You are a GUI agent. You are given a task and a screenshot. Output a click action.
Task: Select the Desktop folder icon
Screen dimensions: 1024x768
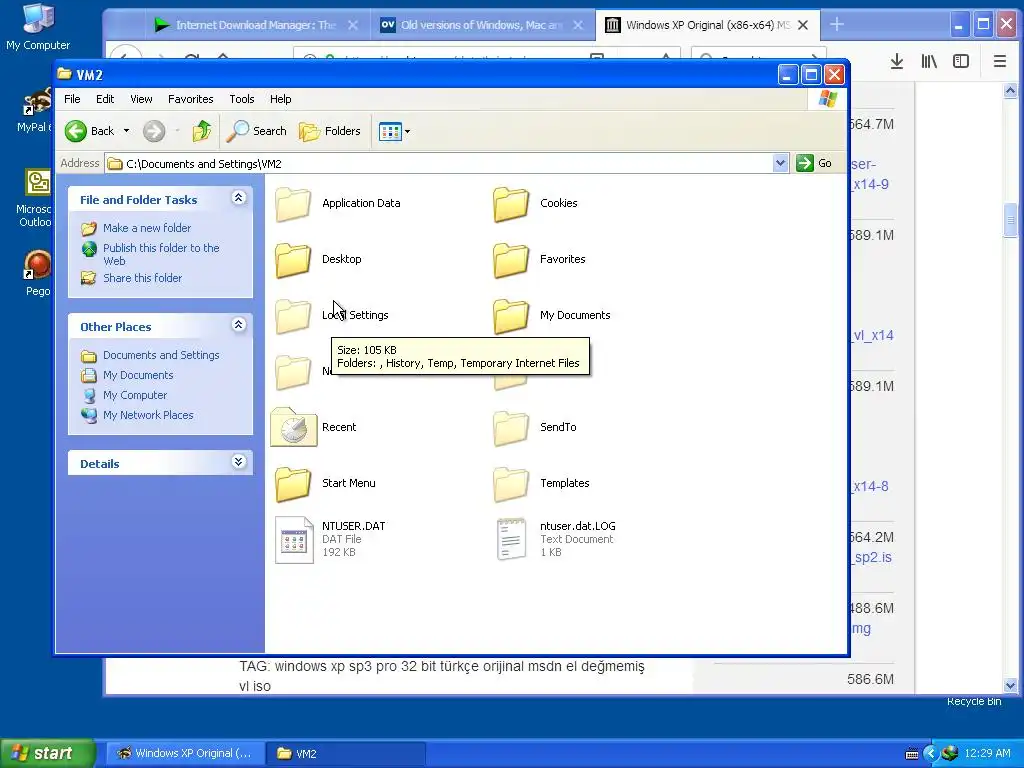(293, 260)
